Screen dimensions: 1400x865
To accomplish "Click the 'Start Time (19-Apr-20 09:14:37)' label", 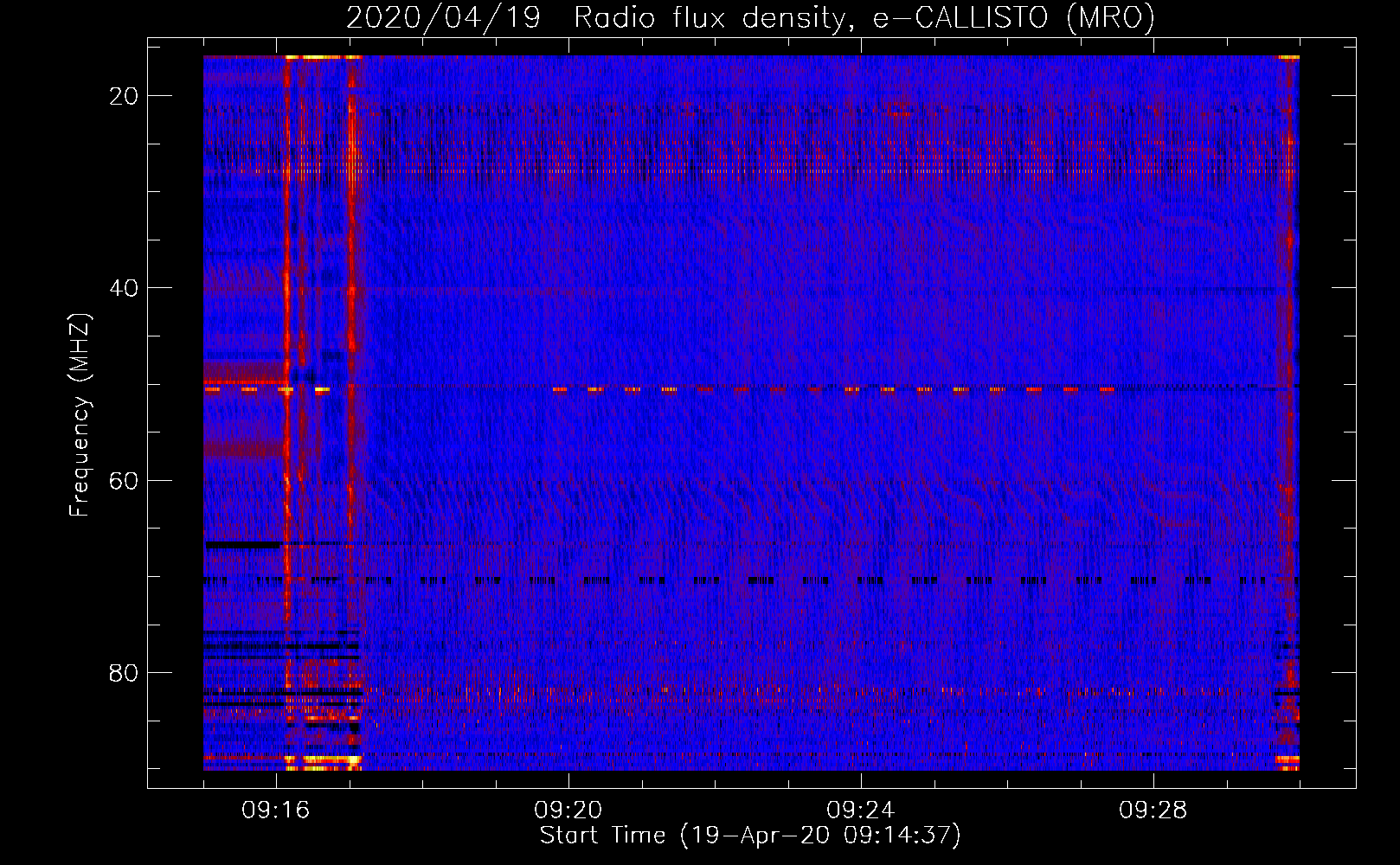I will [750, 836].
